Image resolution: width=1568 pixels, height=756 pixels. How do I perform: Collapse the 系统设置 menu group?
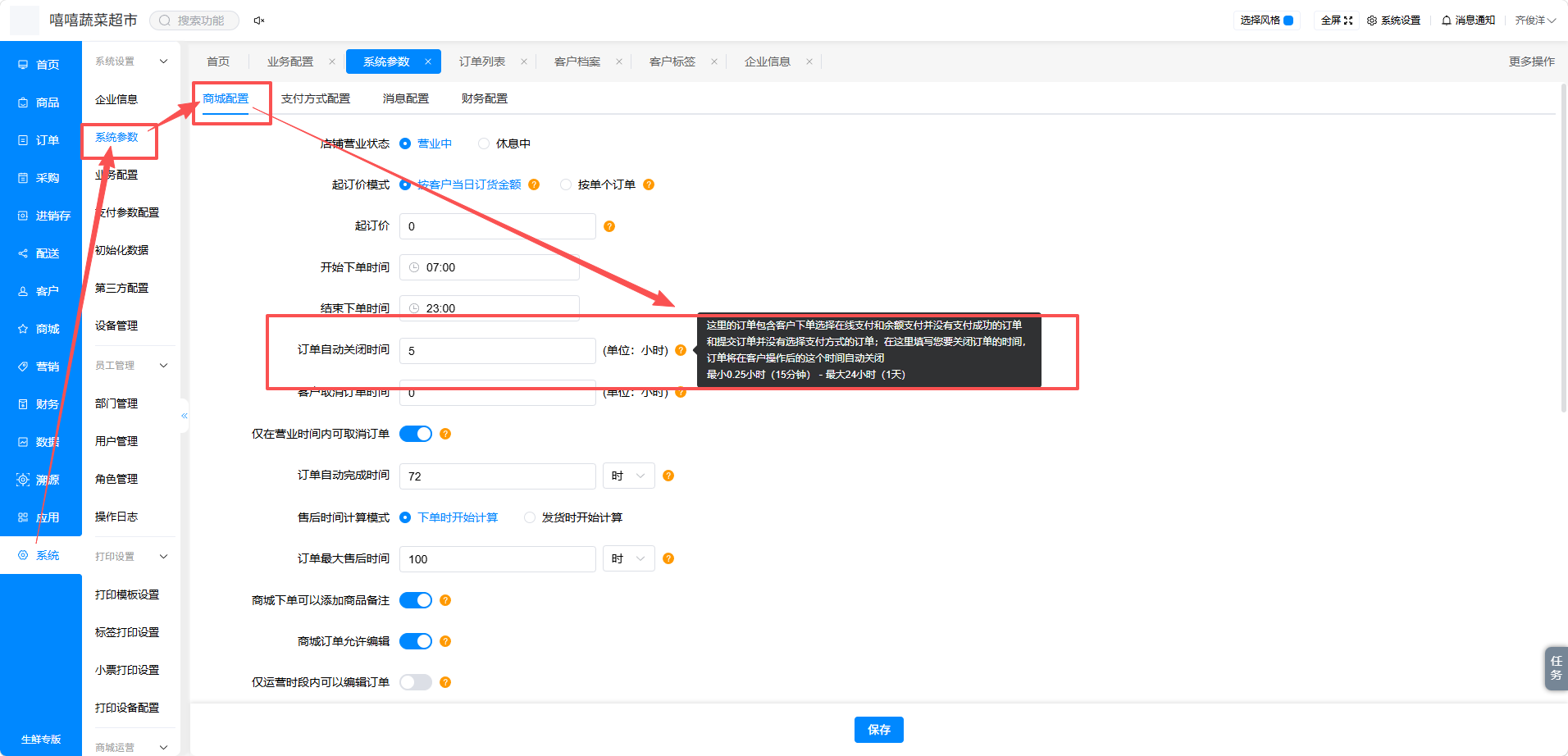pyautogui.click(x=163, y=61)
